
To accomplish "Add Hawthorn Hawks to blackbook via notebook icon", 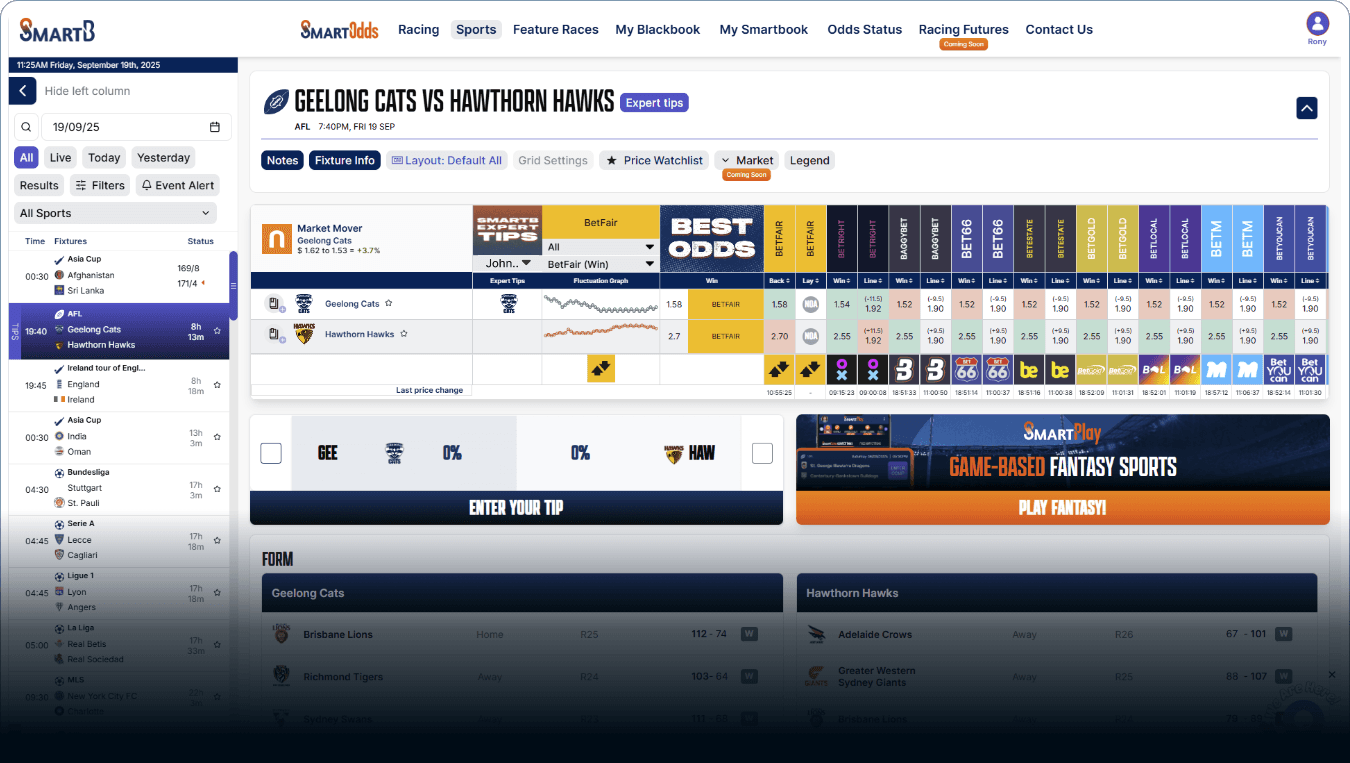I will coord(273,334).
